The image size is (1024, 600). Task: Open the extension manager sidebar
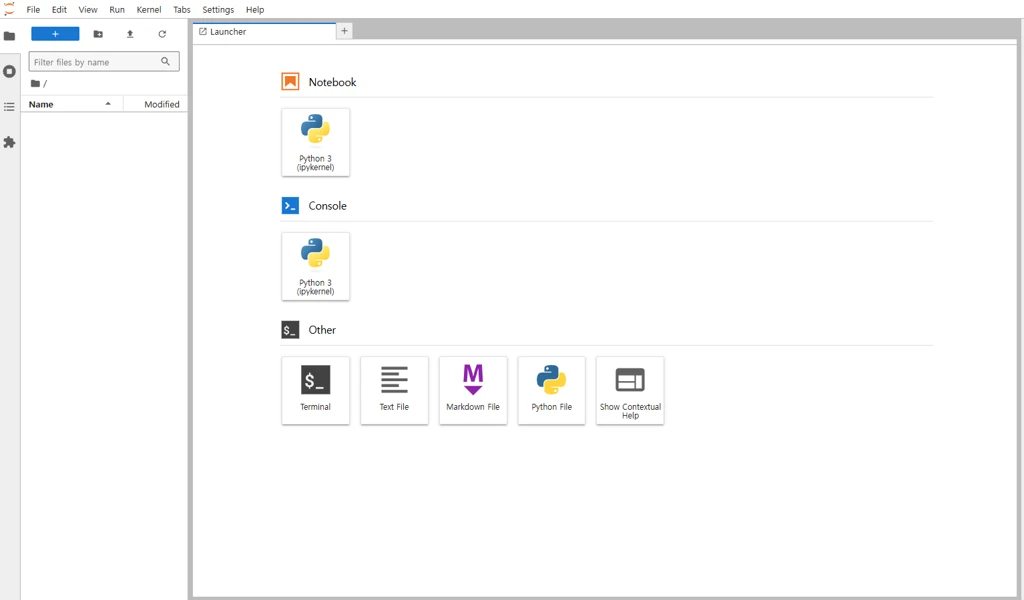coord(10,142)
